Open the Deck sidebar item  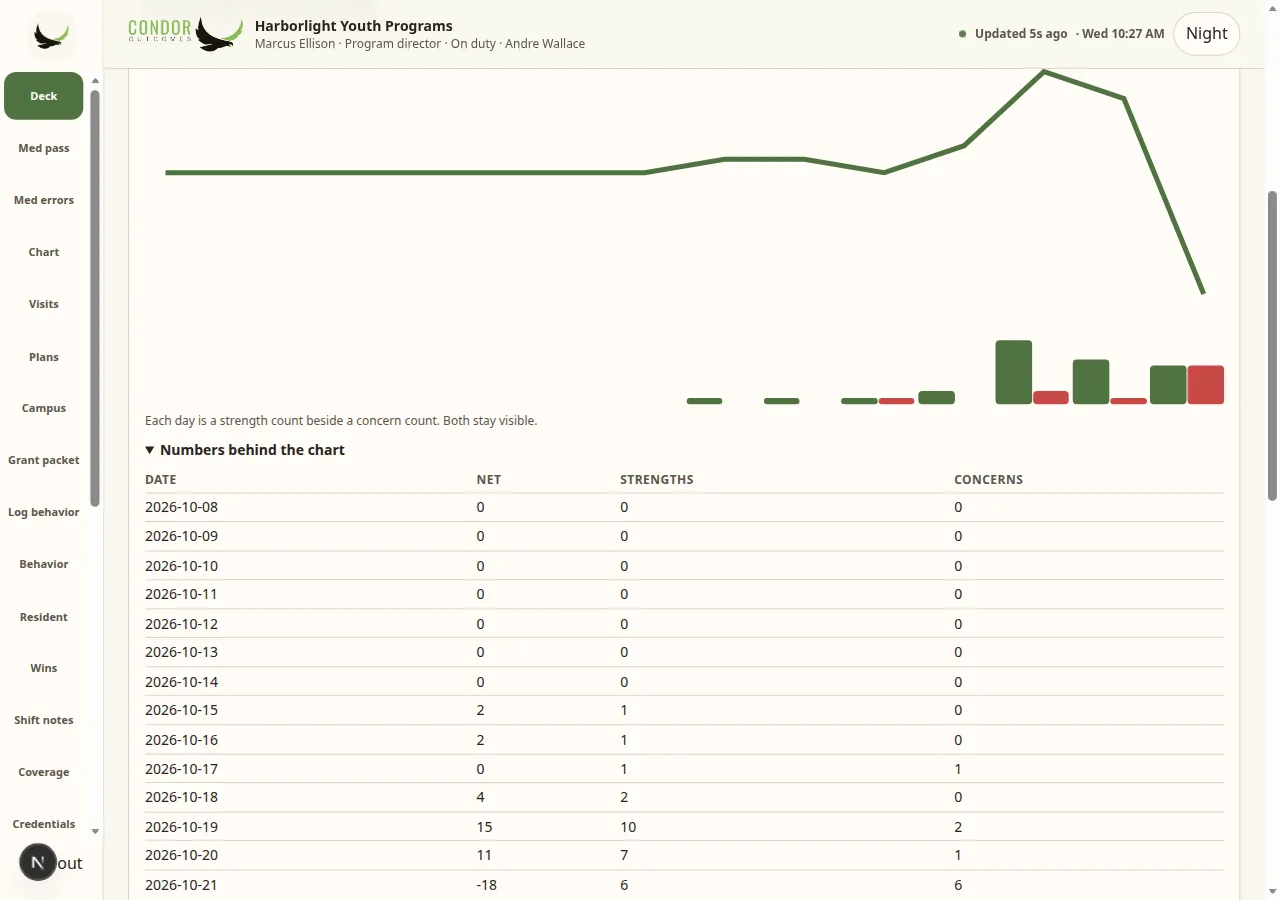pos(44,96)
